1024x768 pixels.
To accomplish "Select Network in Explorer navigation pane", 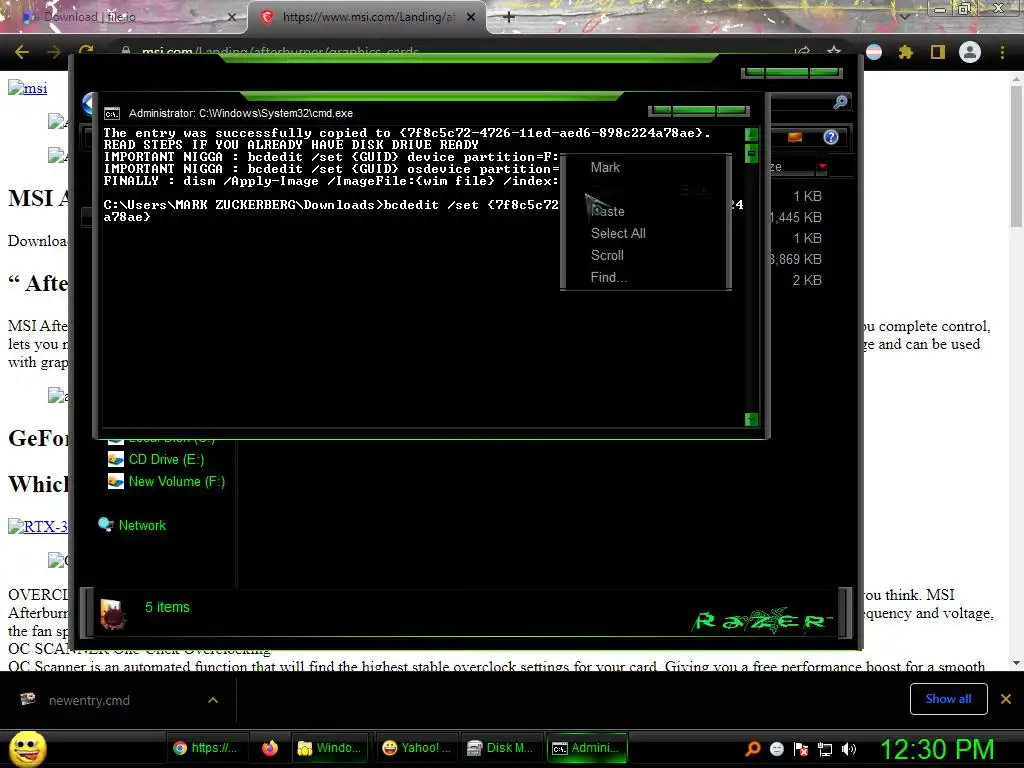I will click(132, 525).
